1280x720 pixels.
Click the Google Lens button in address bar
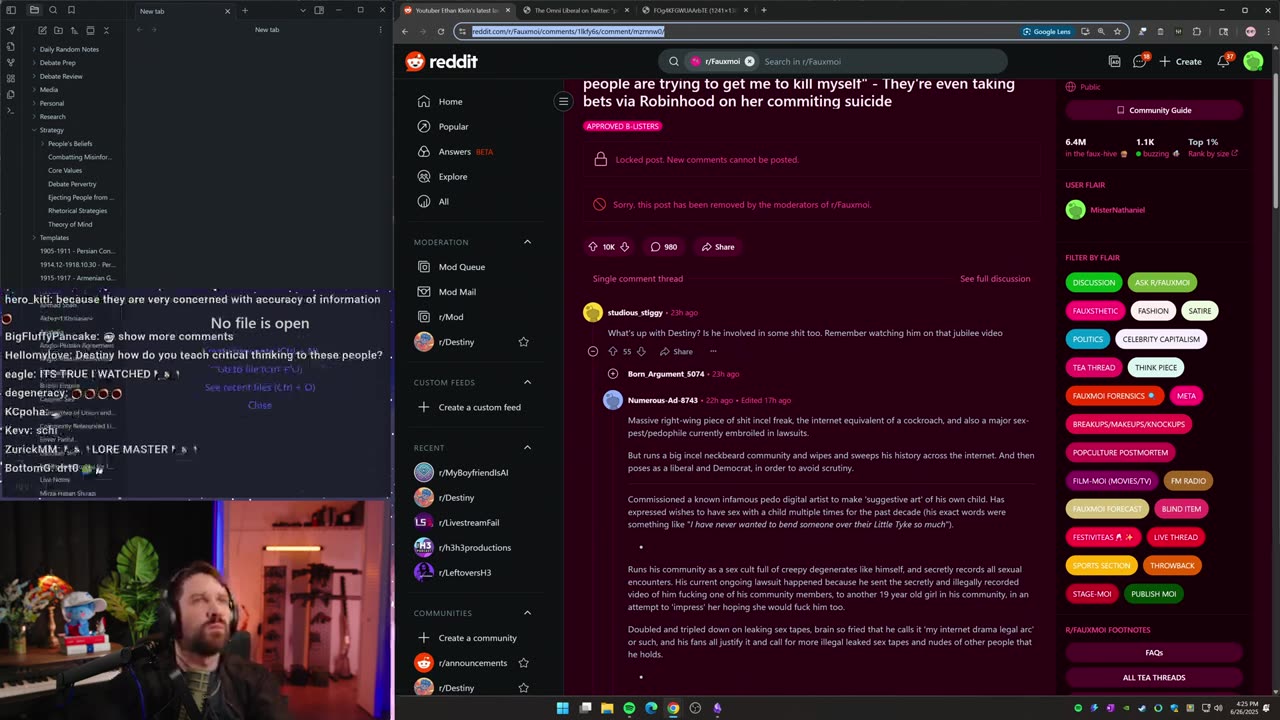click(1047, 31)
